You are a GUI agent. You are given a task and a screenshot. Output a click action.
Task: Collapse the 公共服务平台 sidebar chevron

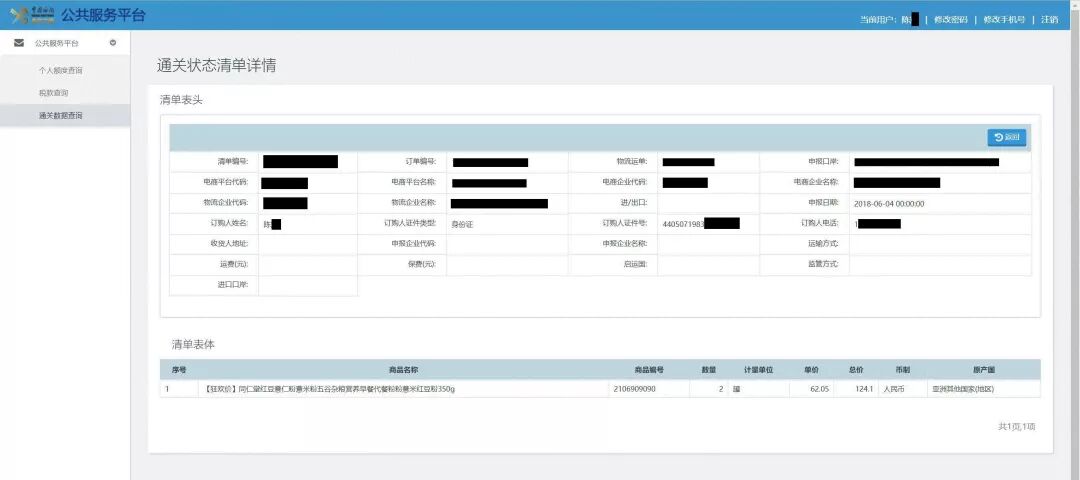tap(113, 43)
